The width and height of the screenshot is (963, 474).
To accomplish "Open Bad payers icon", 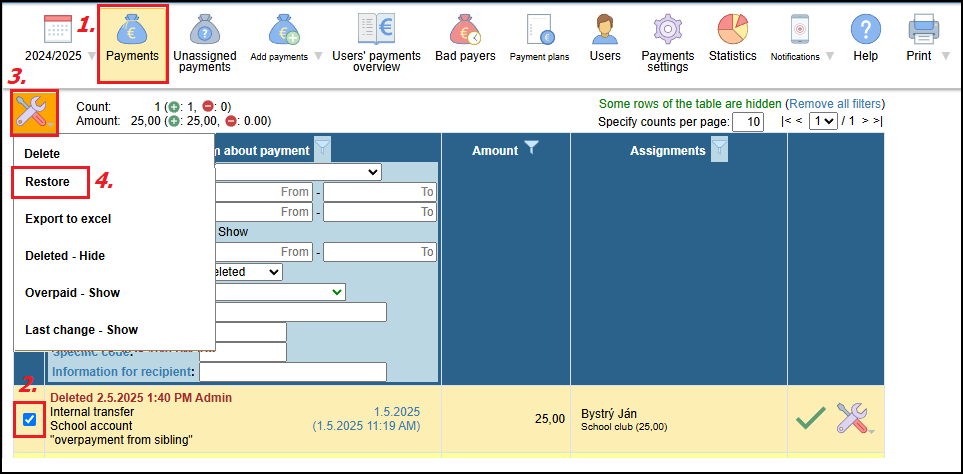I will (x=465, y=30).
